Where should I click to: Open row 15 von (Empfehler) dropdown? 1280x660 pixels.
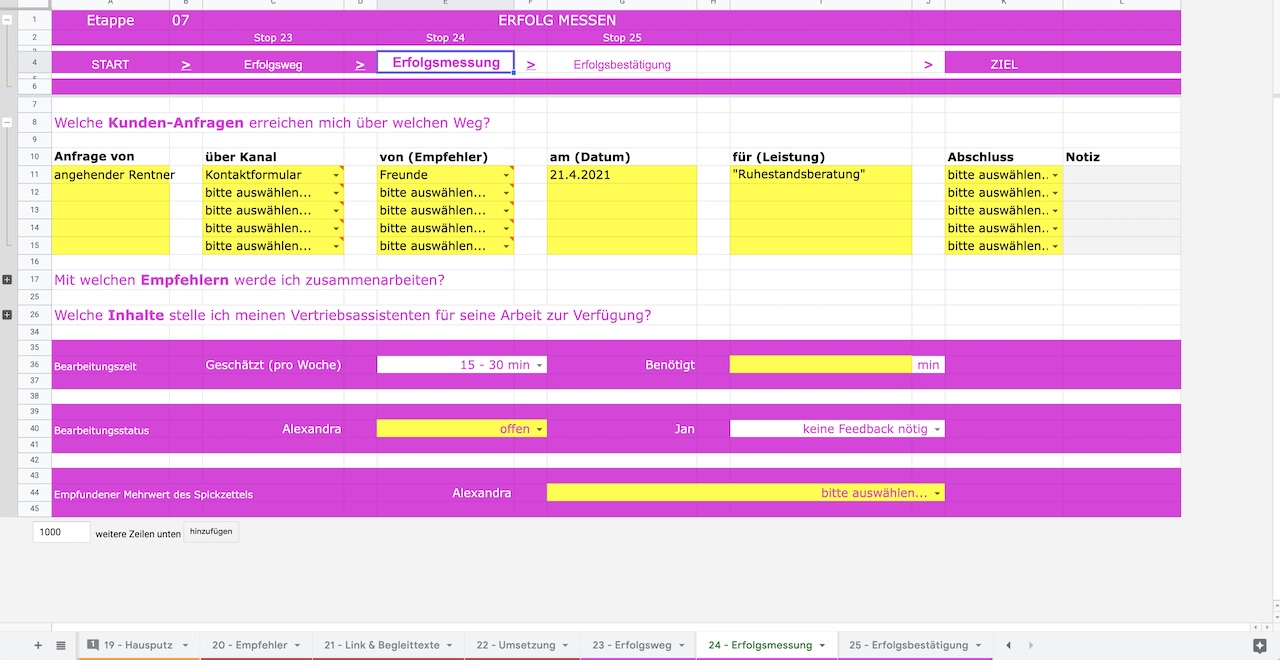coord(507,246)
